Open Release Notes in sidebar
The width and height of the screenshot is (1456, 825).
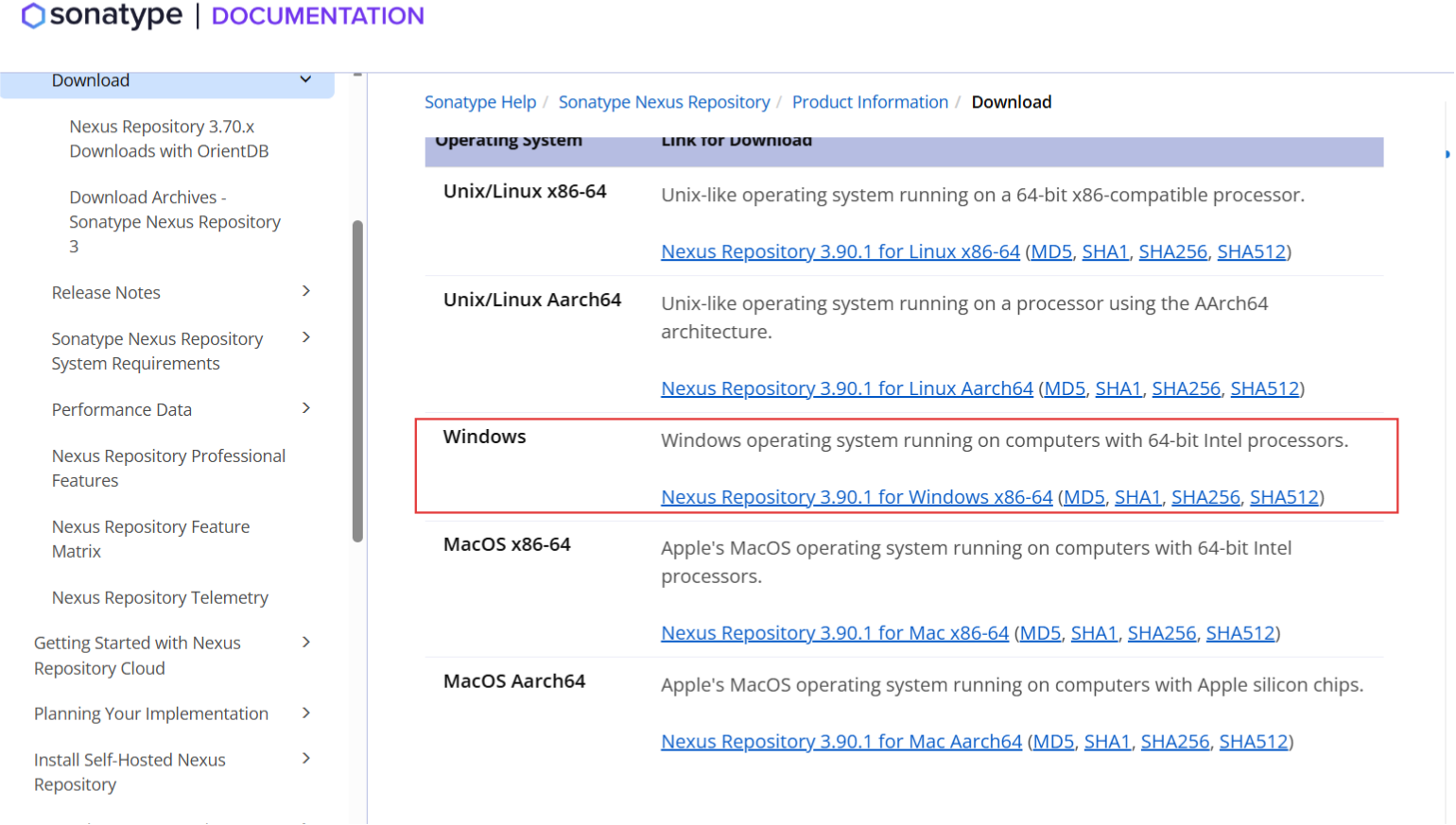[x=106, y=293]
